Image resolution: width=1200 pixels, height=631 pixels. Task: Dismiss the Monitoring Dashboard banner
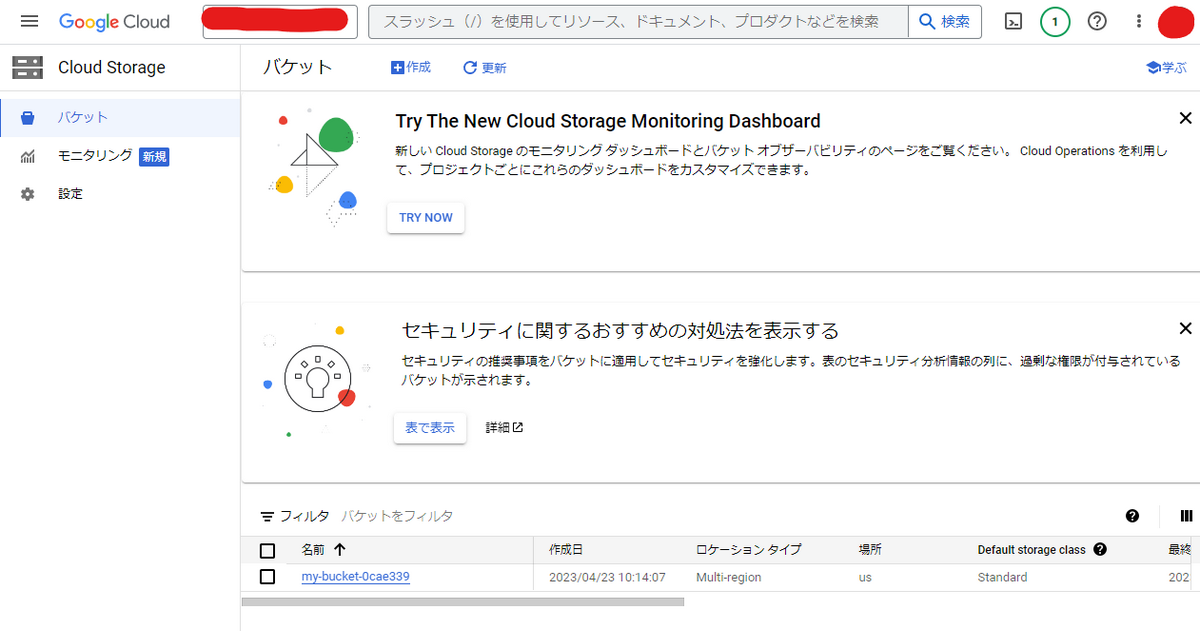pyautogui.click(x=1186, y=118)
